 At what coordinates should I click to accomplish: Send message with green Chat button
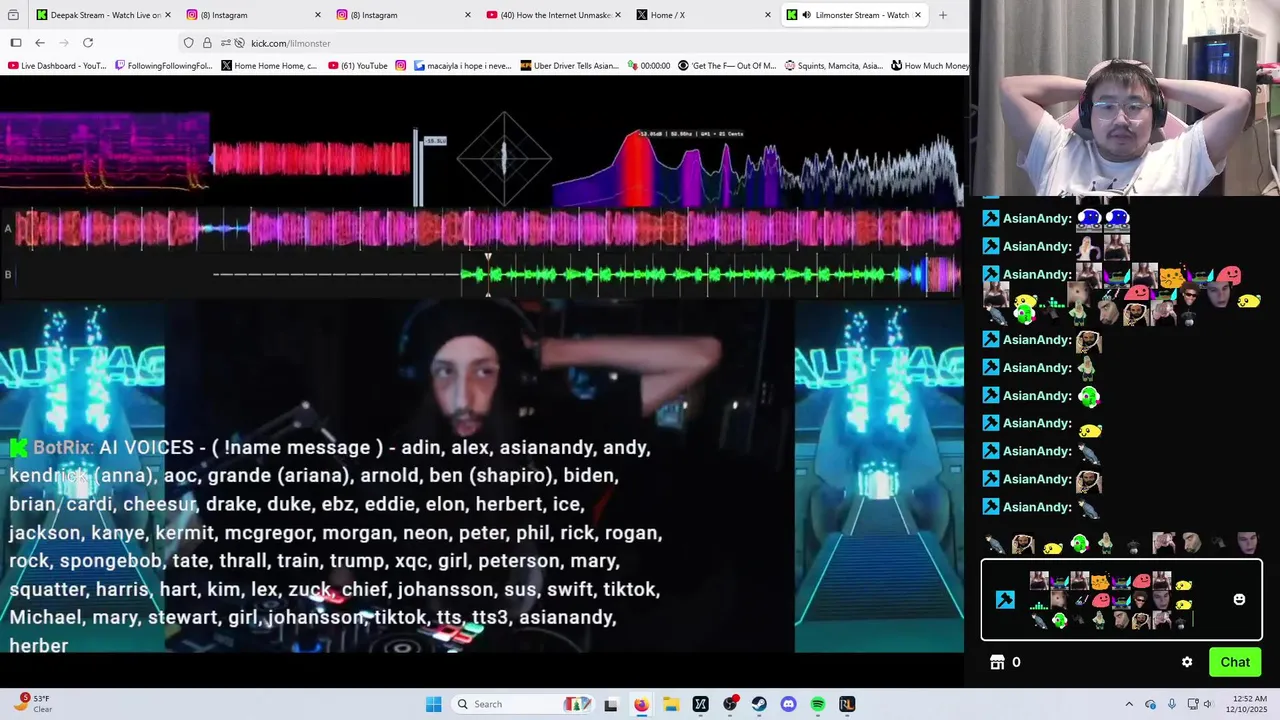point(1235,662)
